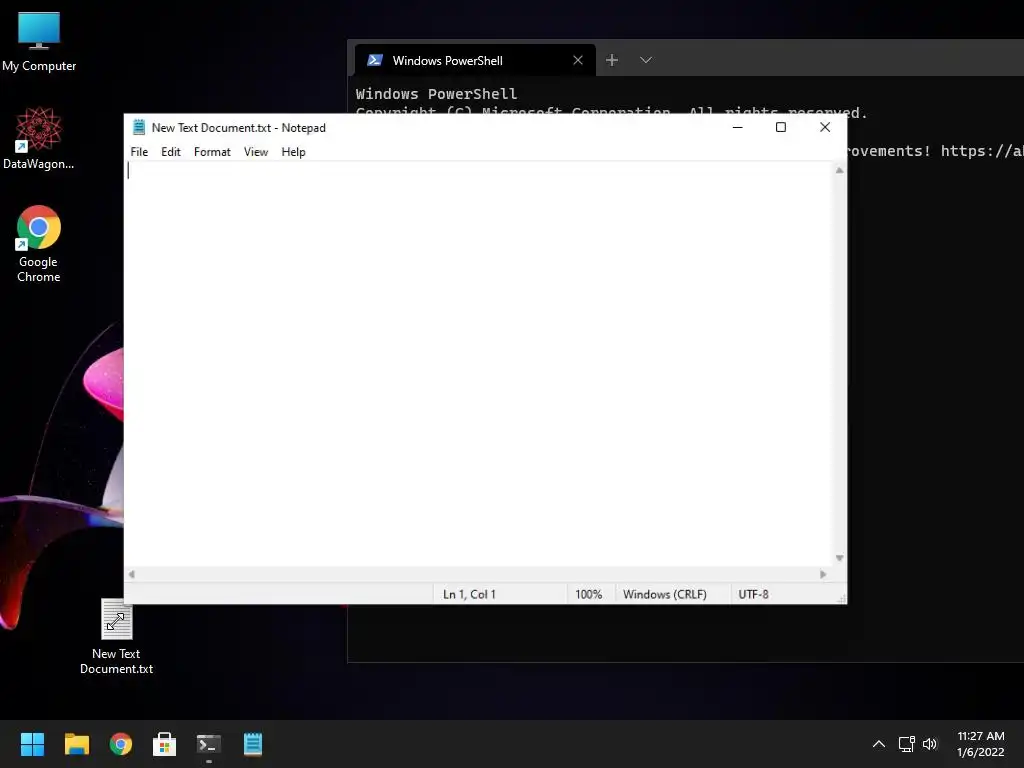Open the volume control in the tray
Viewport: 1024px width, 768px height.
point(930,744)
